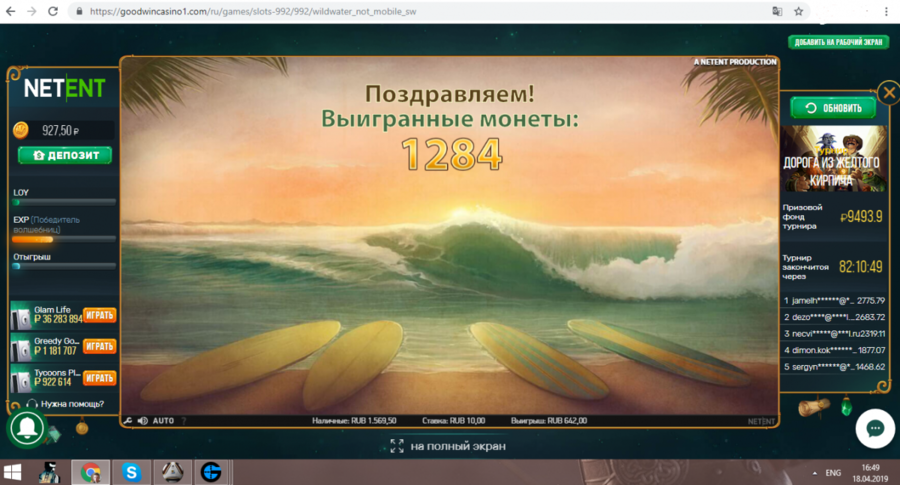Close the tournament panel with X

pyautogui.click(x=886, y=91)
